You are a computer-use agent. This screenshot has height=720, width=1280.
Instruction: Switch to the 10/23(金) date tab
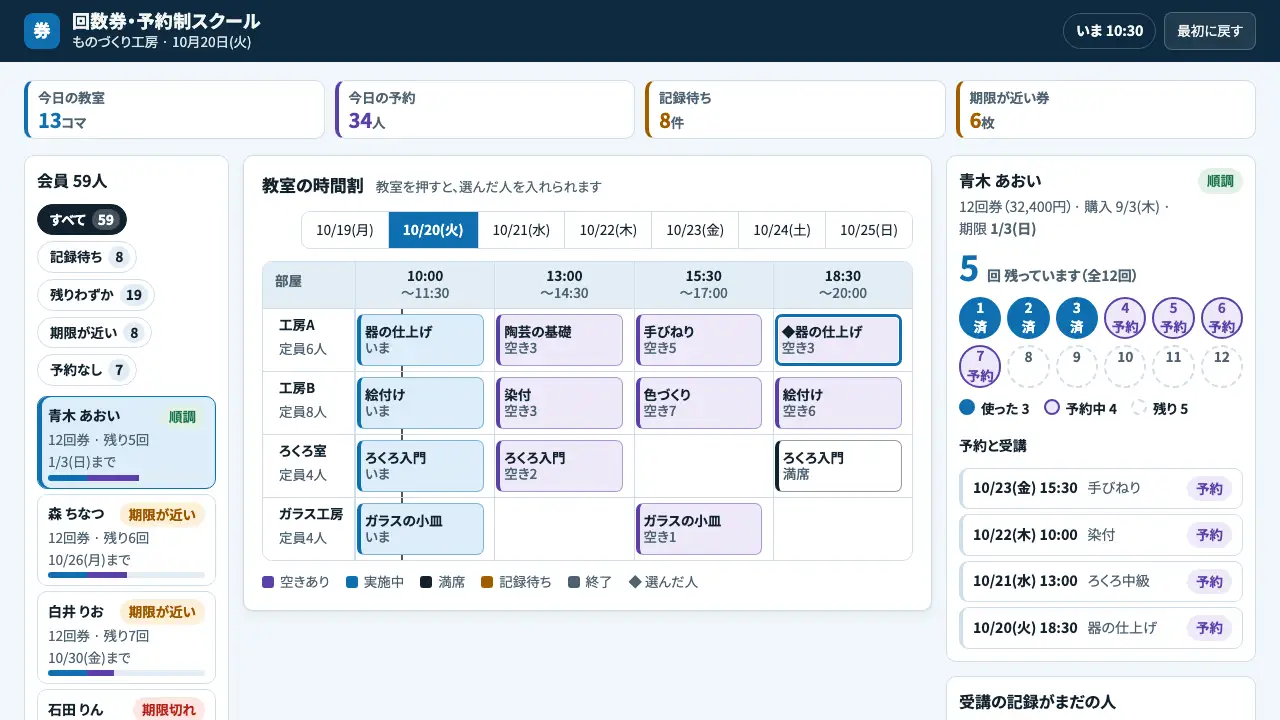695,230
